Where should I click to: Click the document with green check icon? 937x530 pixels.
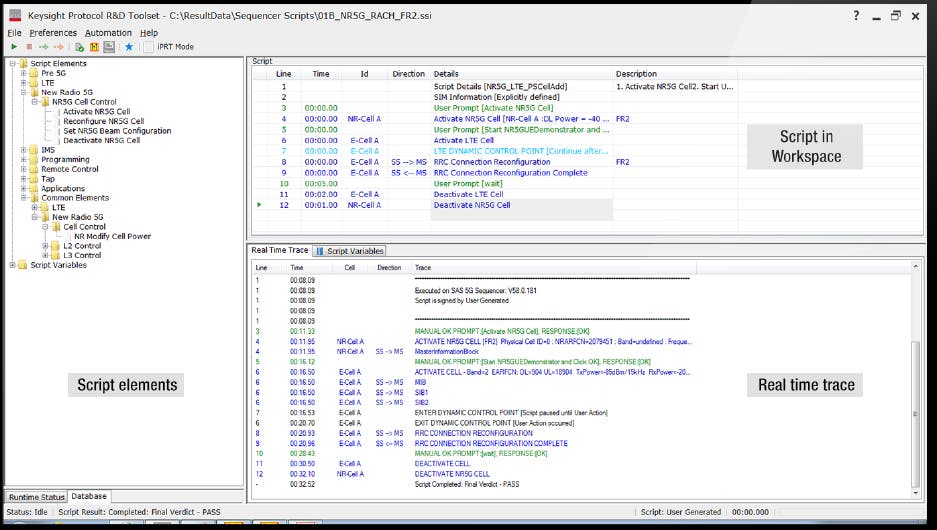pos(79,47)
